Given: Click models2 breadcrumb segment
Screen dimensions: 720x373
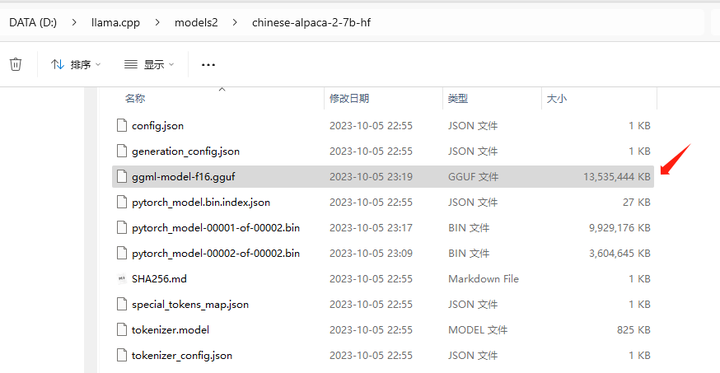Looking at the screenshot, I should [196, 22].
